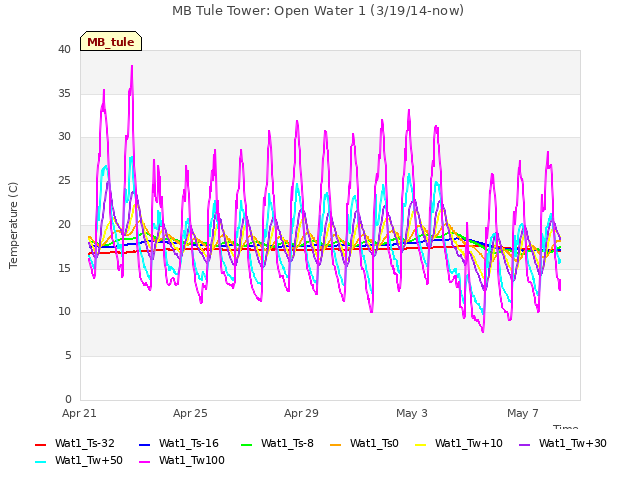
Task: Click the 30 y-axis tick label
Action: pos(64,137)
